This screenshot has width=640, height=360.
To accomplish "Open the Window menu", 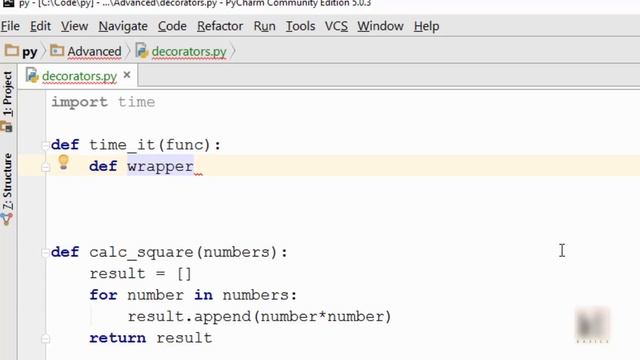I will click(x=380, y=26).
